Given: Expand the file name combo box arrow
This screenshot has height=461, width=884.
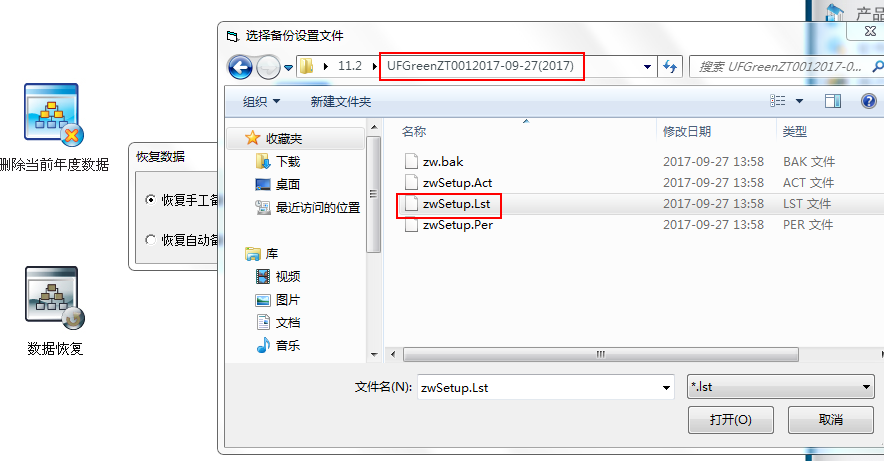Looking at the screenshot, I should [x=666, y=388].
